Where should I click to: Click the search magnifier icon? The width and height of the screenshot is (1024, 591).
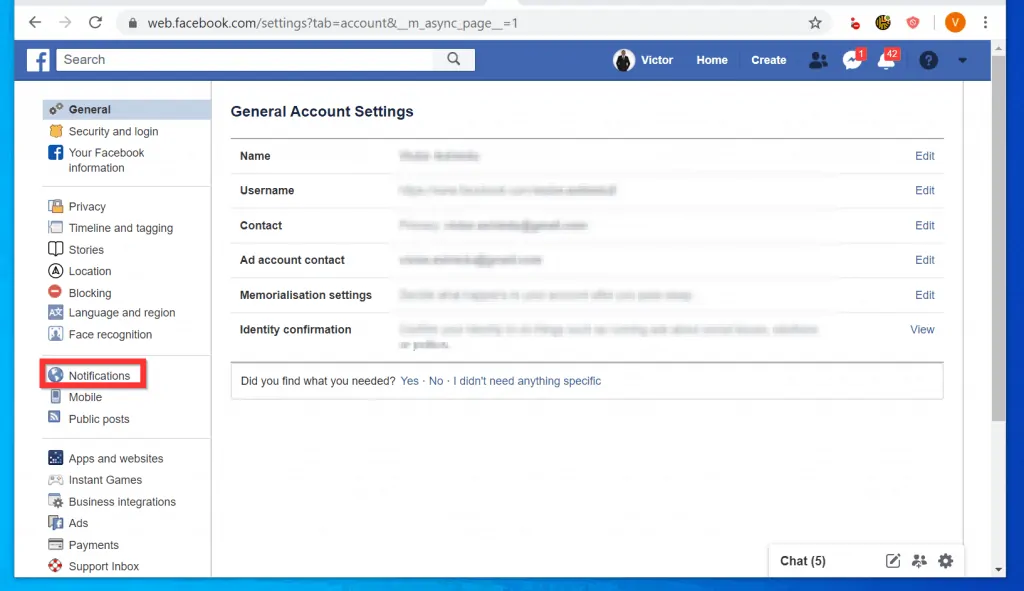point(453,59)
